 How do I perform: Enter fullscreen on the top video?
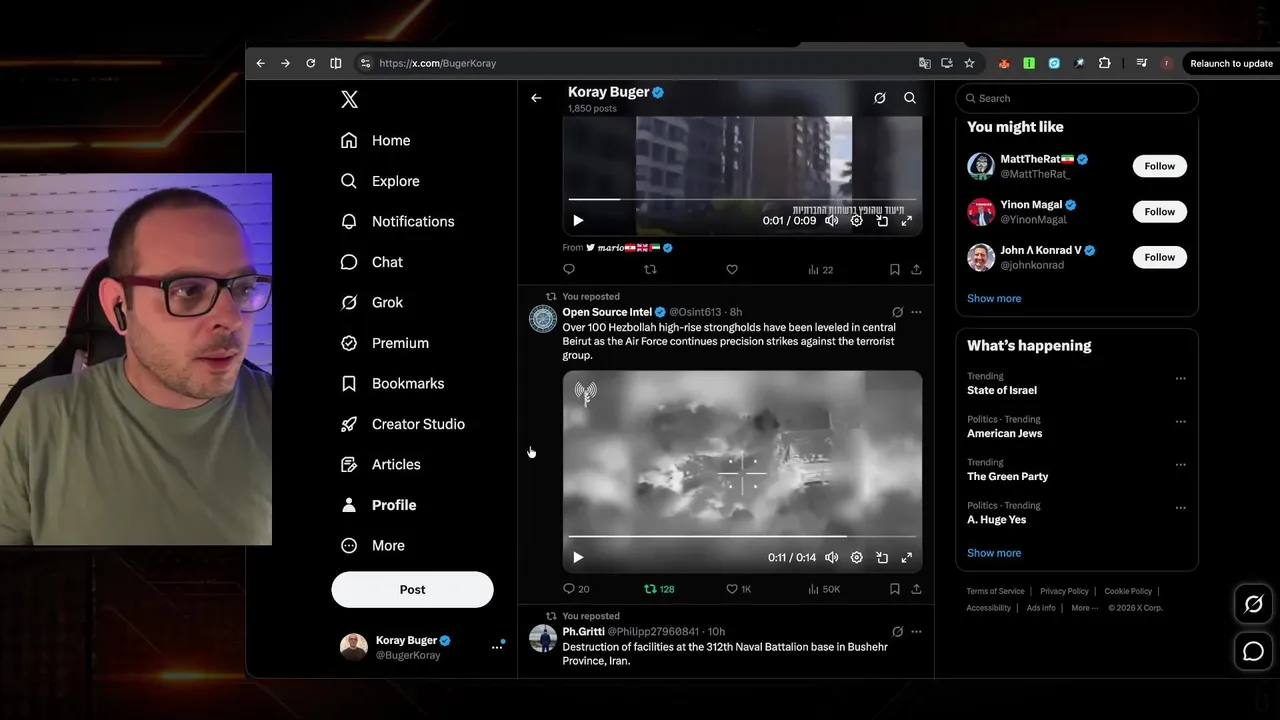pos(907,221)
